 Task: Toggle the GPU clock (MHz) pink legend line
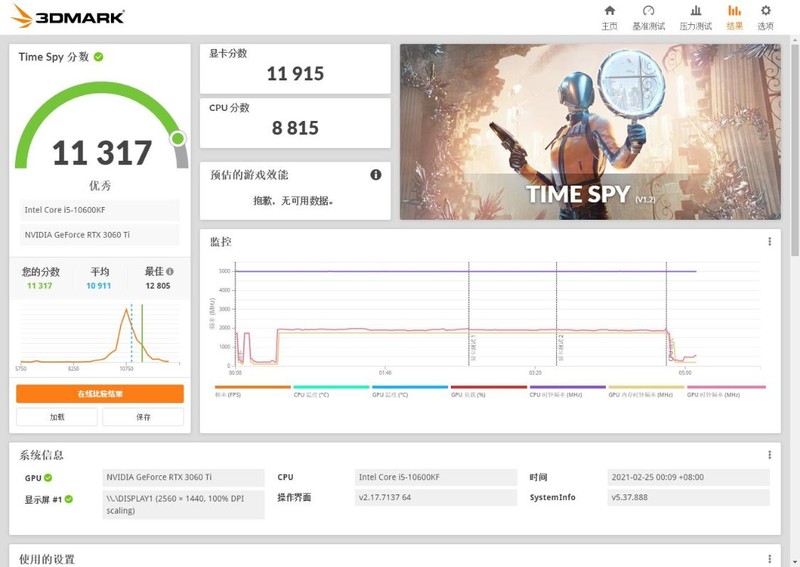[726, 387]
